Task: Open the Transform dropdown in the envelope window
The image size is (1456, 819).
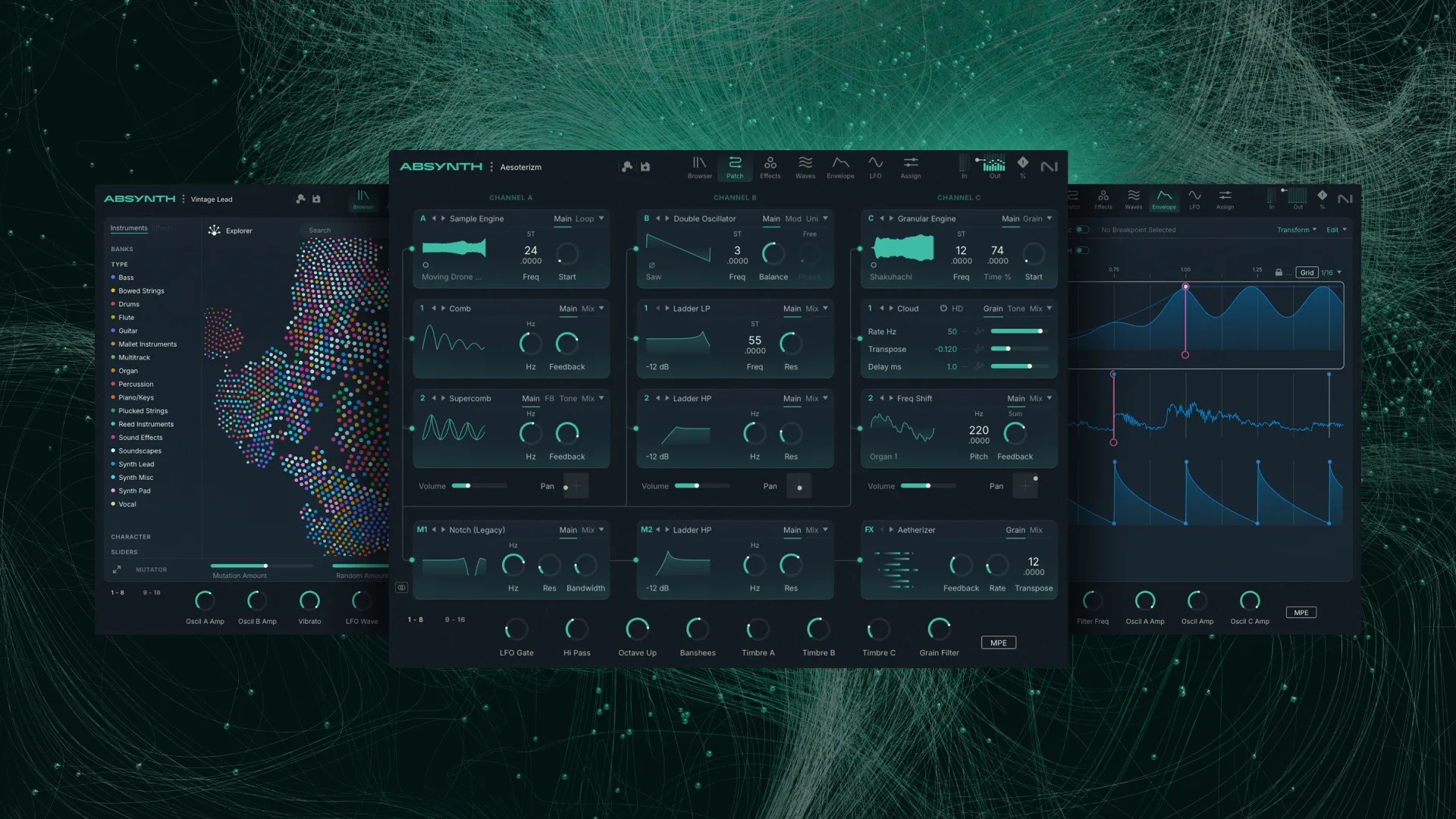Action: coord(1297,230)
